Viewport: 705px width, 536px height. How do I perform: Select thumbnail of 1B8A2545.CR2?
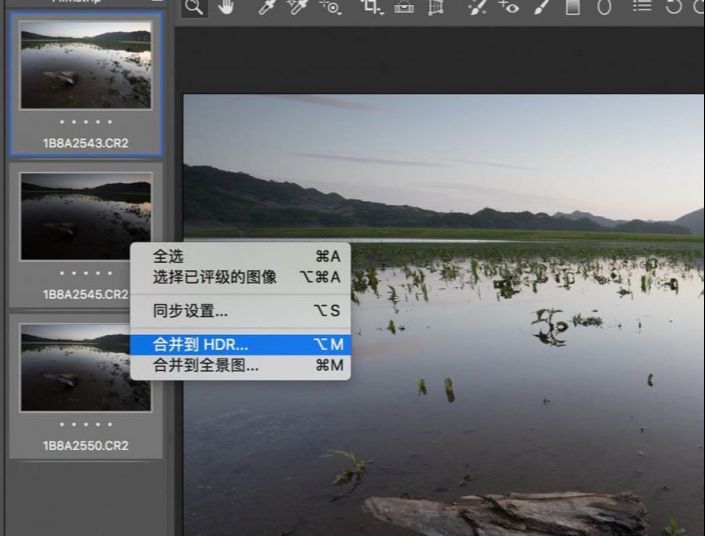click(86, 216)
